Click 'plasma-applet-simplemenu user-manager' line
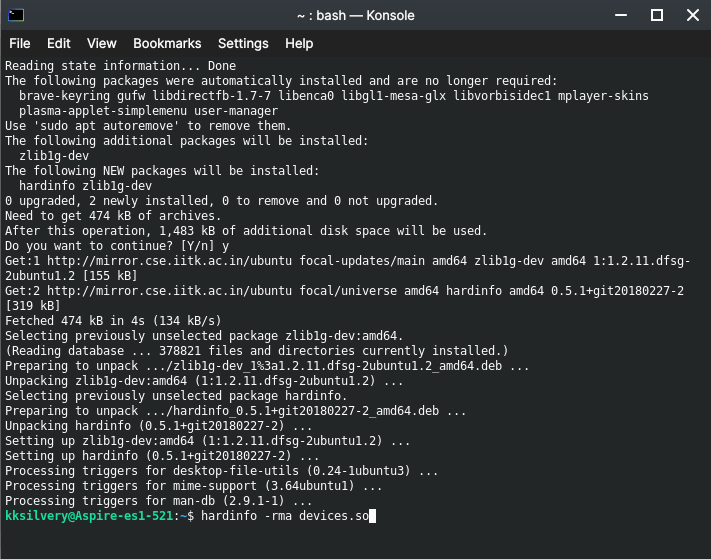The width and height of the screenshot is (711, 559). pos(148,111)
